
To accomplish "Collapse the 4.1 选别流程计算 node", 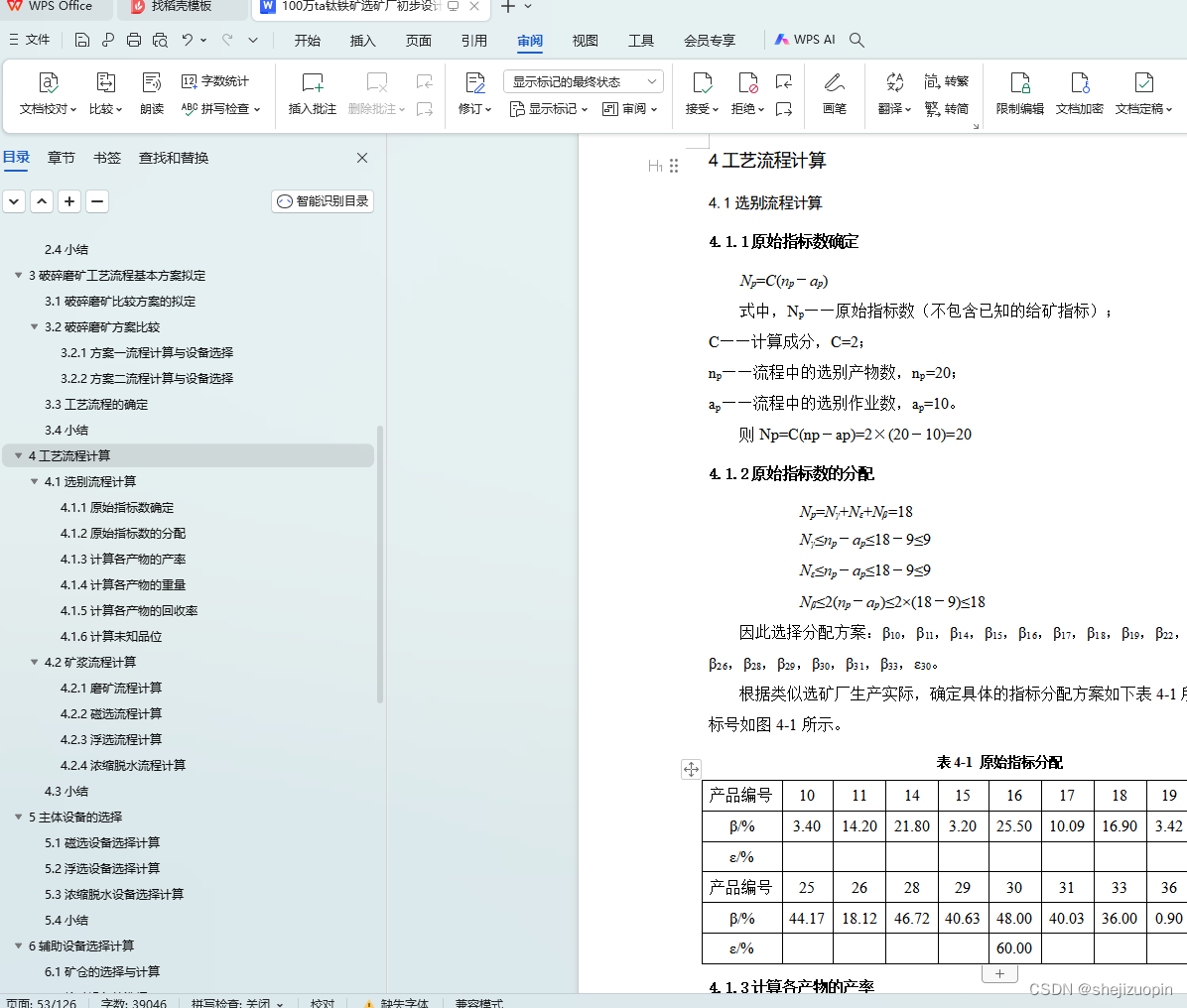I will coord(34,481).
